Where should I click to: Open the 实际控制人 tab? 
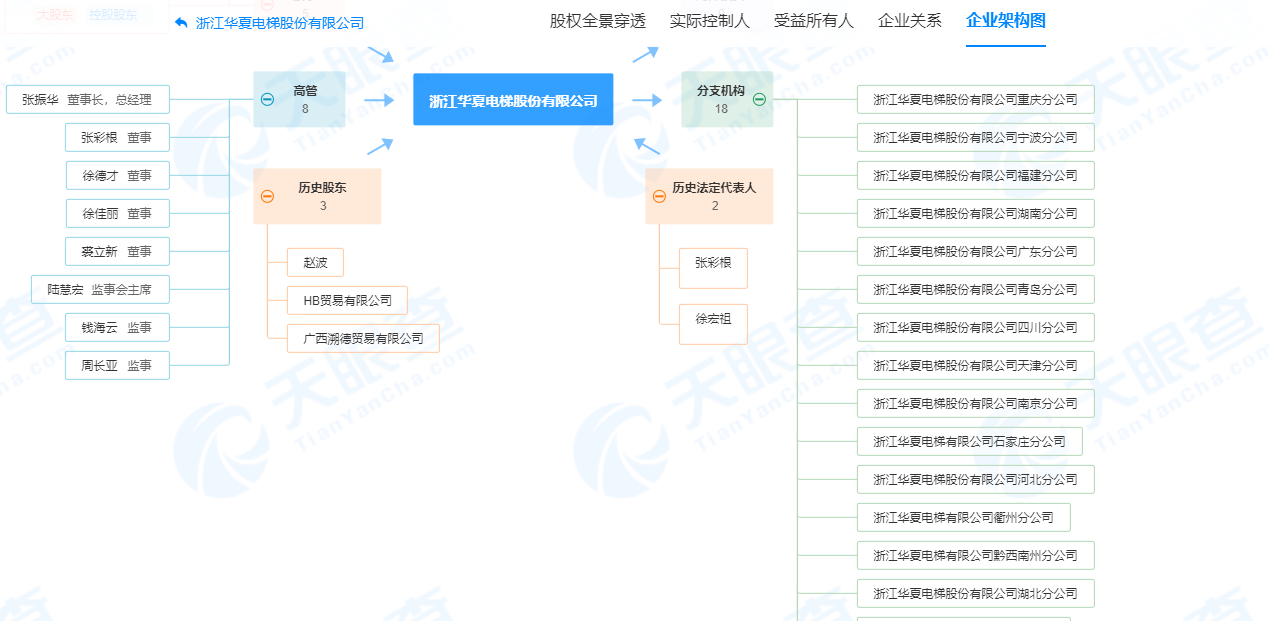coord(710,21)
